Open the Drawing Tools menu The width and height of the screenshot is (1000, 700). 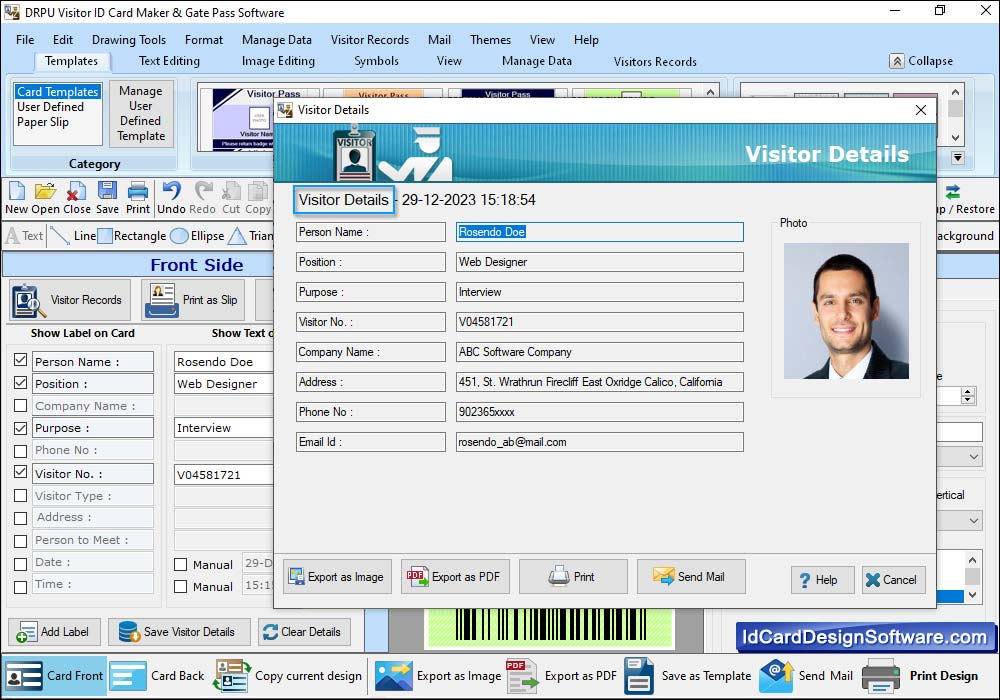(129, 40)
